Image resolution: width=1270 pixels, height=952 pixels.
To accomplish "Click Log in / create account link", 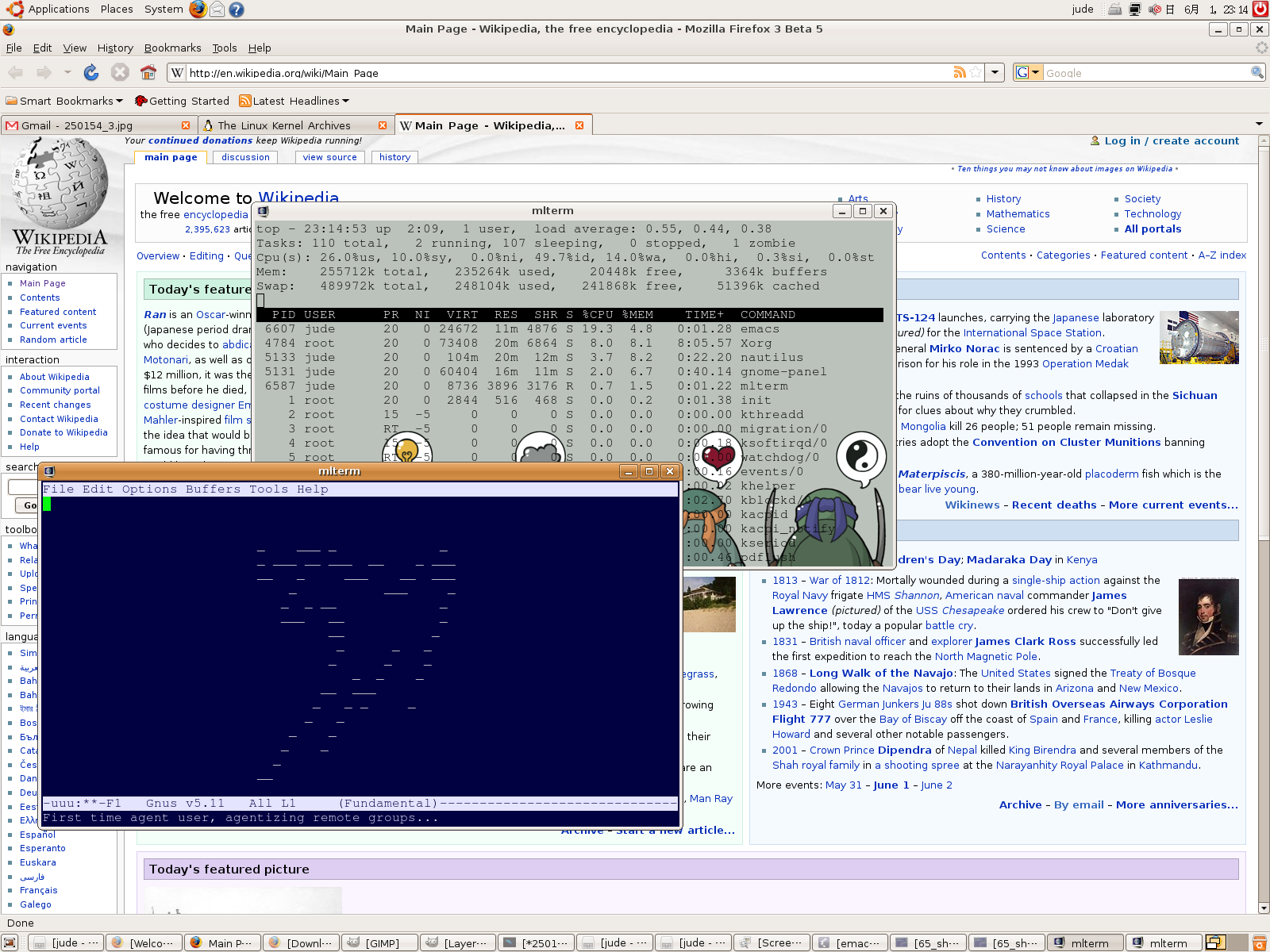I will pos(1172,140).
